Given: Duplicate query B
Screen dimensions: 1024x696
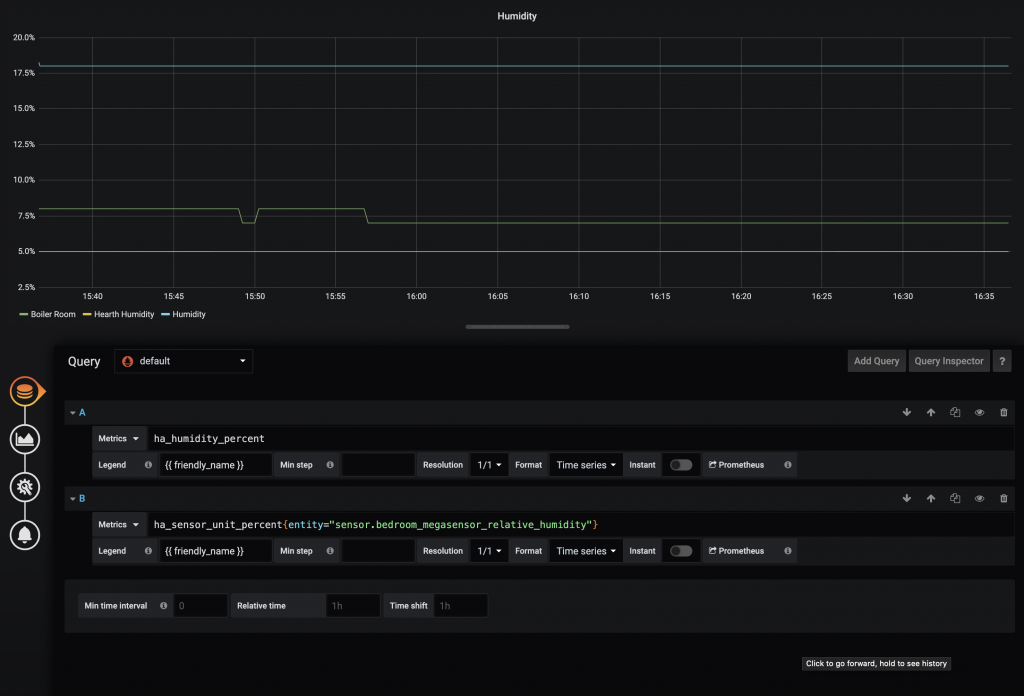Looking at the screenshot, I should pos(955,499).
